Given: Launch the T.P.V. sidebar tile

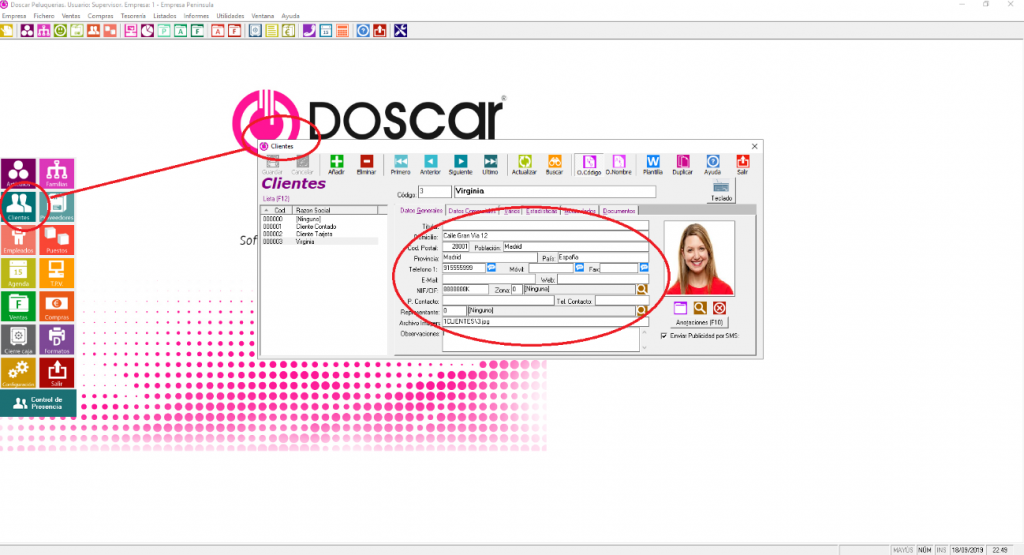Looking at the screenshot, I should [x=57, y=273].
